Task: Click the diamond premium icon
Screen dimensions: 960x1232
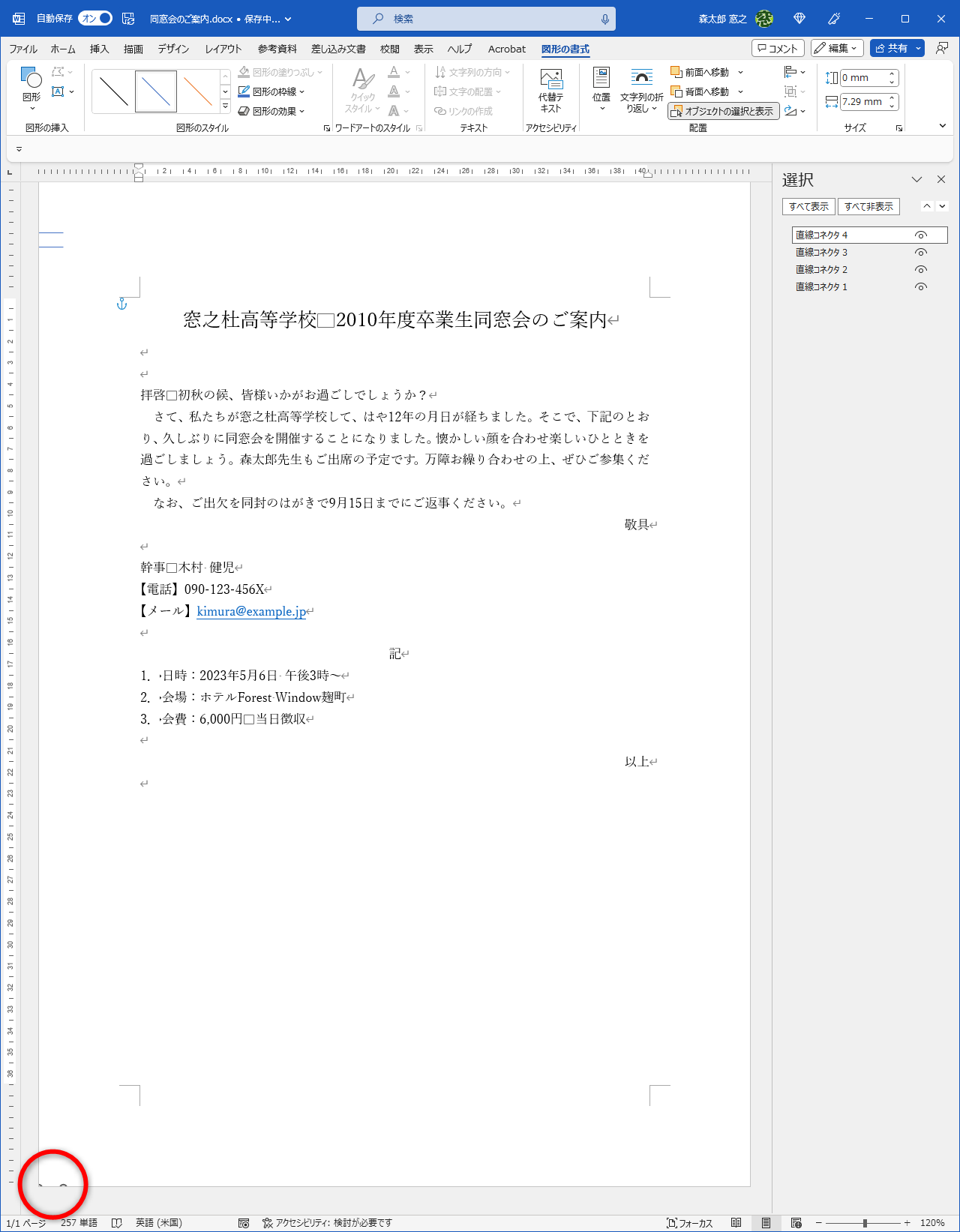Action: 799,19
